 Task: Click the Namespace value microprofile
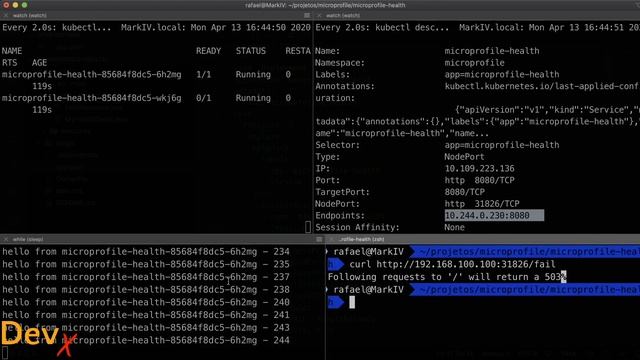click(474, 63)
